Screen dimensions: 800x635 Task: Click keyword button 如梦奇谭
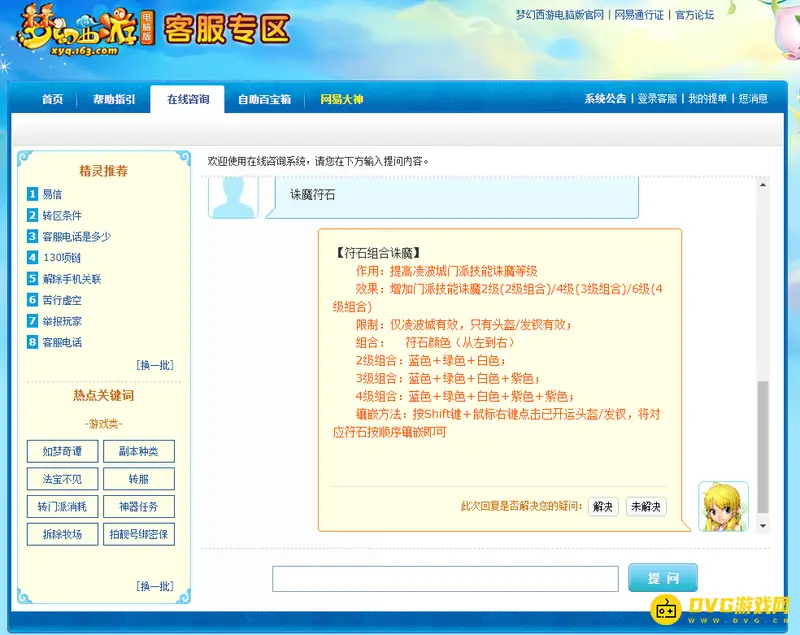coord(62,451)
